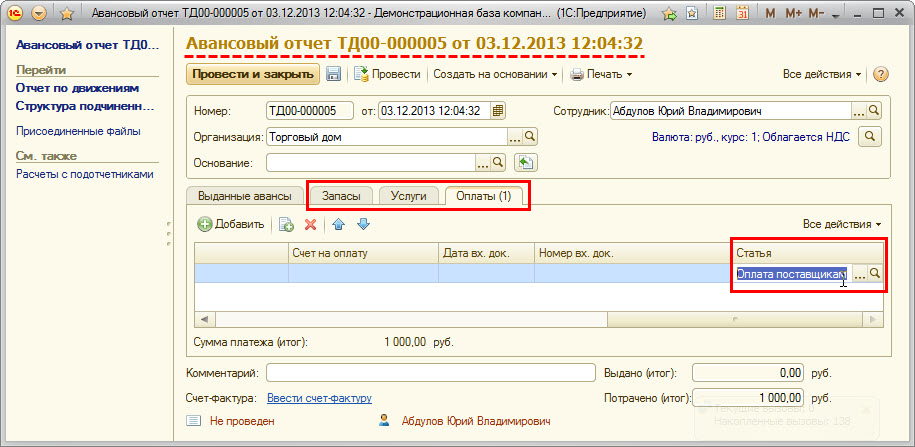This screenshot has width=915, height=447.
Task: Click the Оплата поставщикам cell
Action: point(791,274)
